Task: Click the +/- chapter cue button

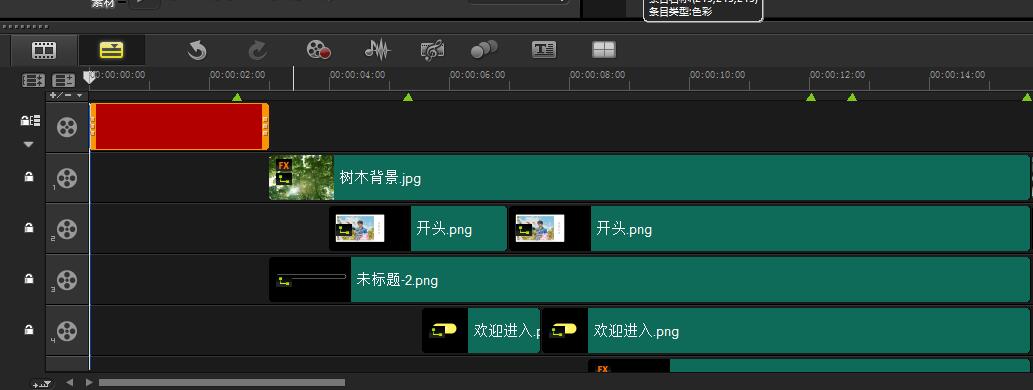Action: pos(61,96)
